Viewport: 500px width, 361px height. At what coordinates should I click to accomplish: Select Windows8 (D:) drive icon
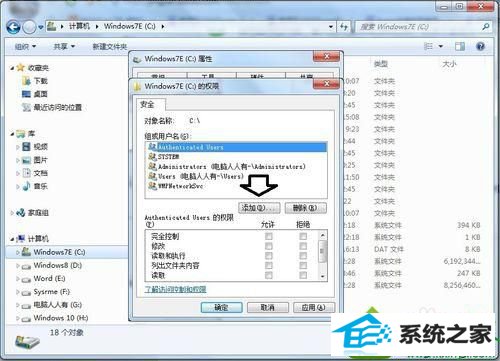[x=26, y=266]
